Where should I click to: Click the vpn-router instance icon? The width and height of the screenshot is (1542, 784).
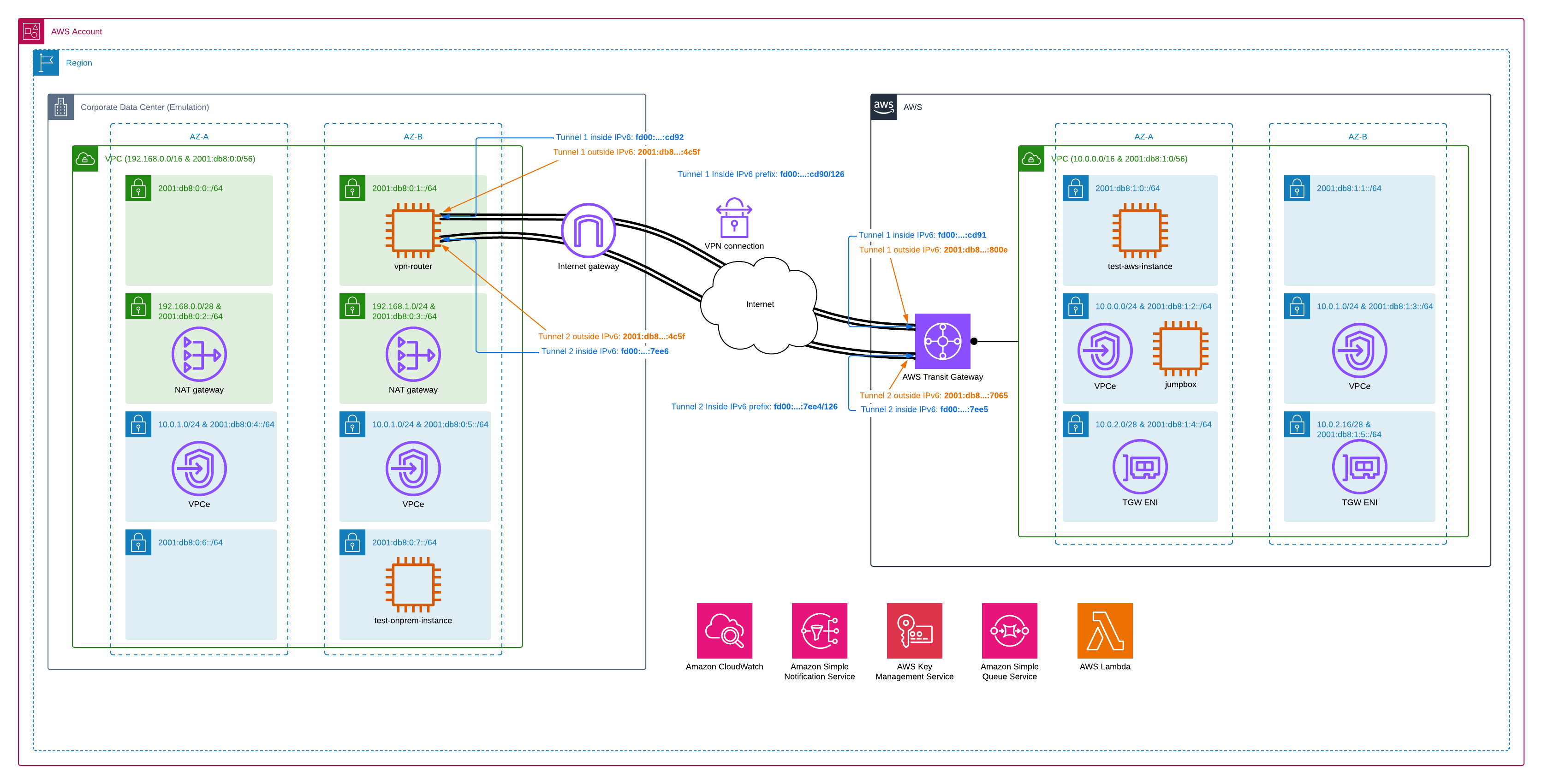click(413, 231)
